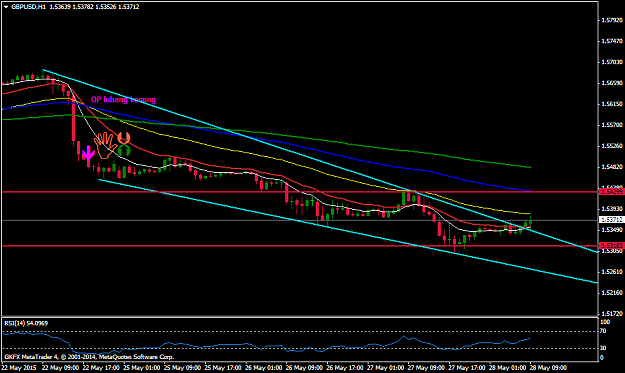Click the 27 May 17:00 time label

[467, 367]
